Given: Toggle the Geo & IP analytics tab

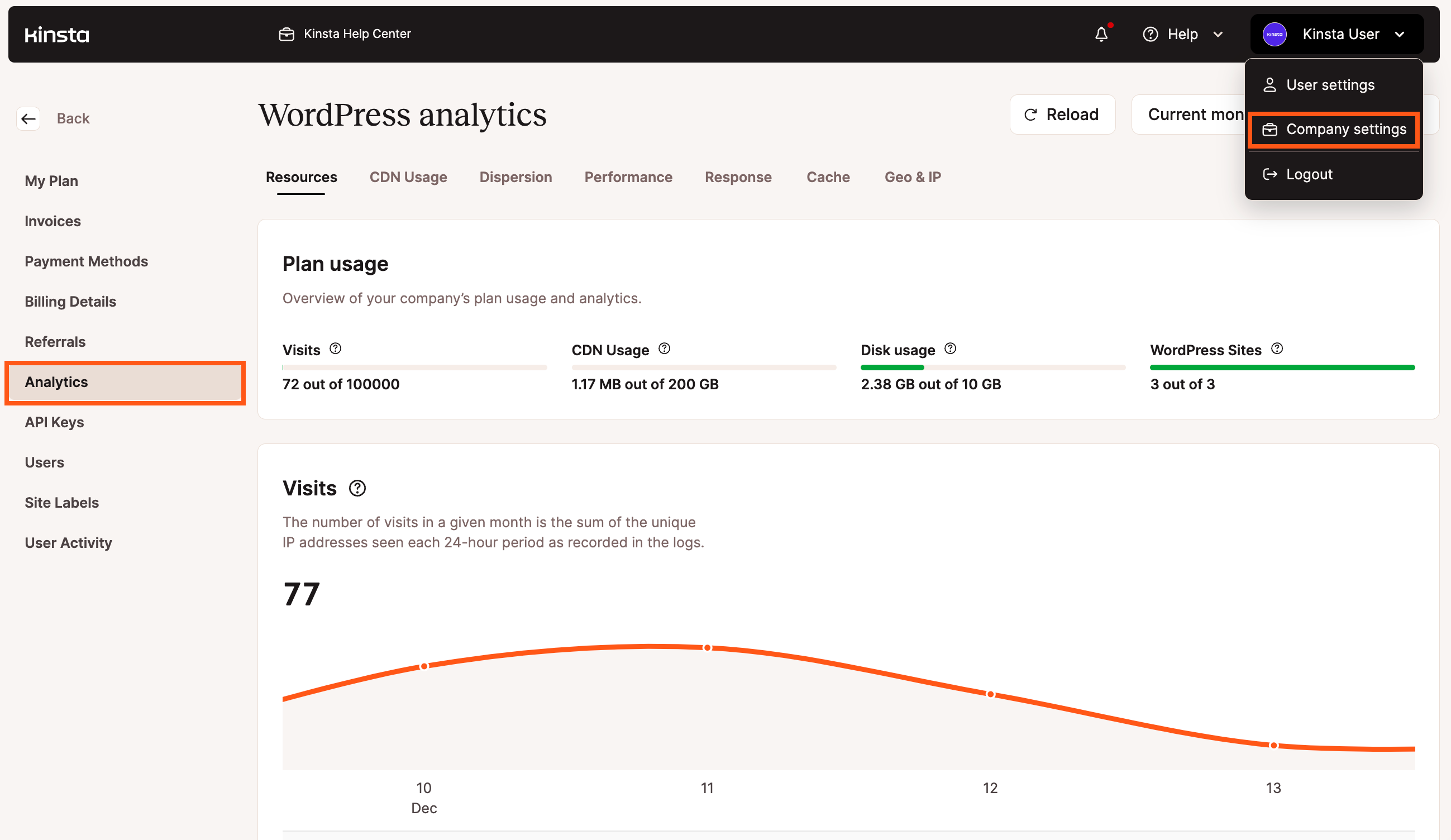Looking at the screenshot, I should click(913, 177).
